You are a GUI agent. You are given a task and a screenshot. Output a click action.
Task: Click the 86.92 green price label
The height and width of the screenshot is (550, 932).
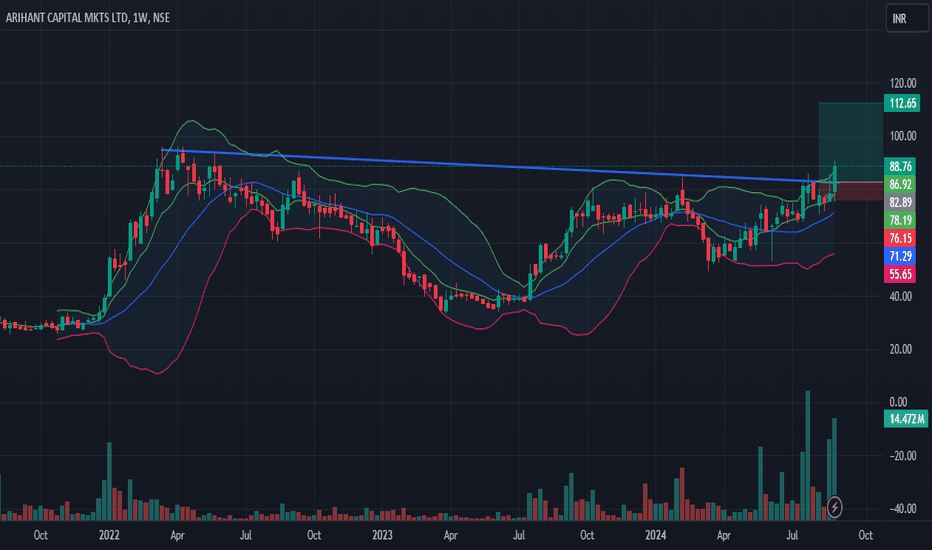[x=900, y=184]
